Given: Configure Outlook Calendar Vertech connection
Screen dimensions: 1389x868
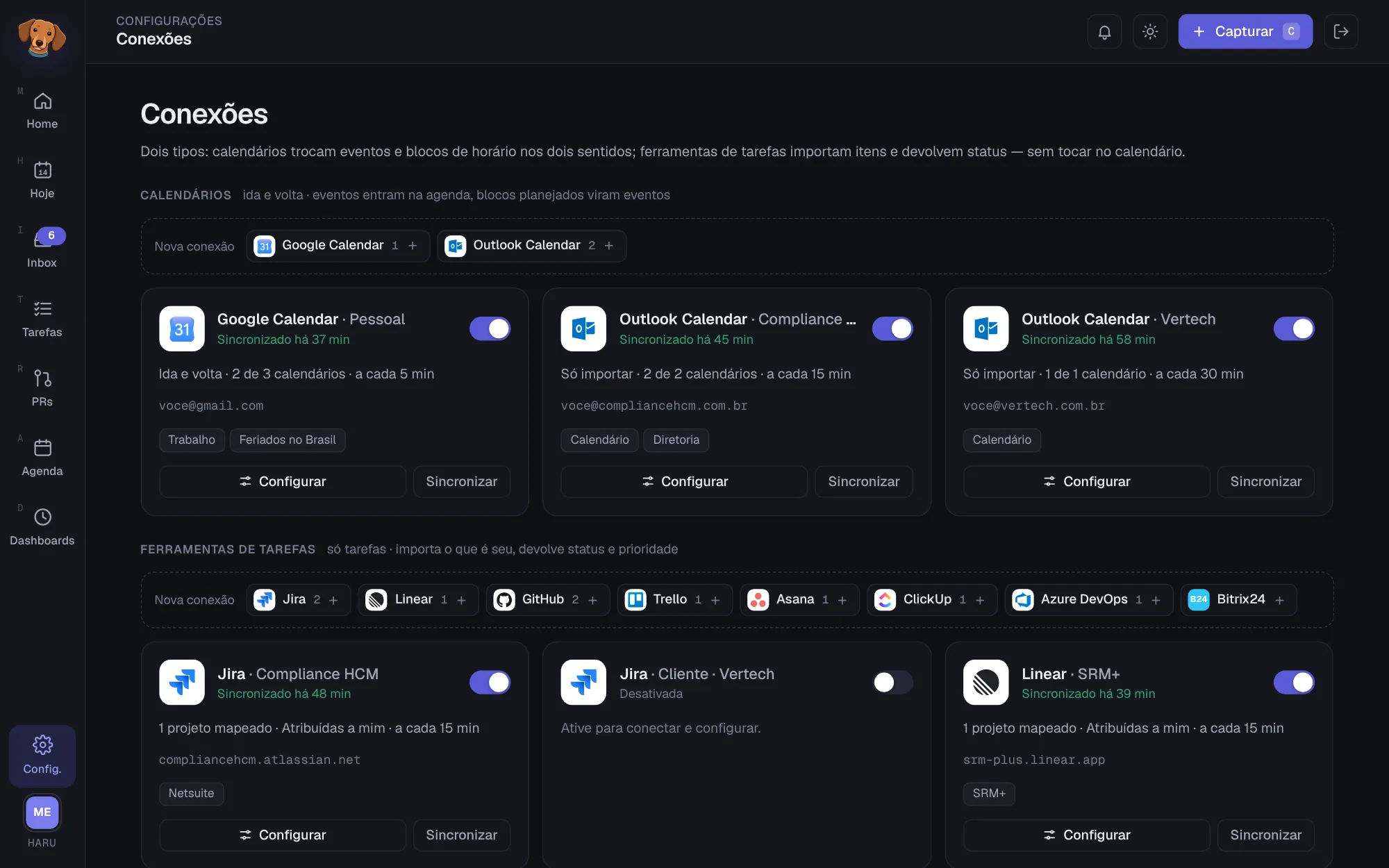Looking at the screenshot, I should pos(1087,481).
